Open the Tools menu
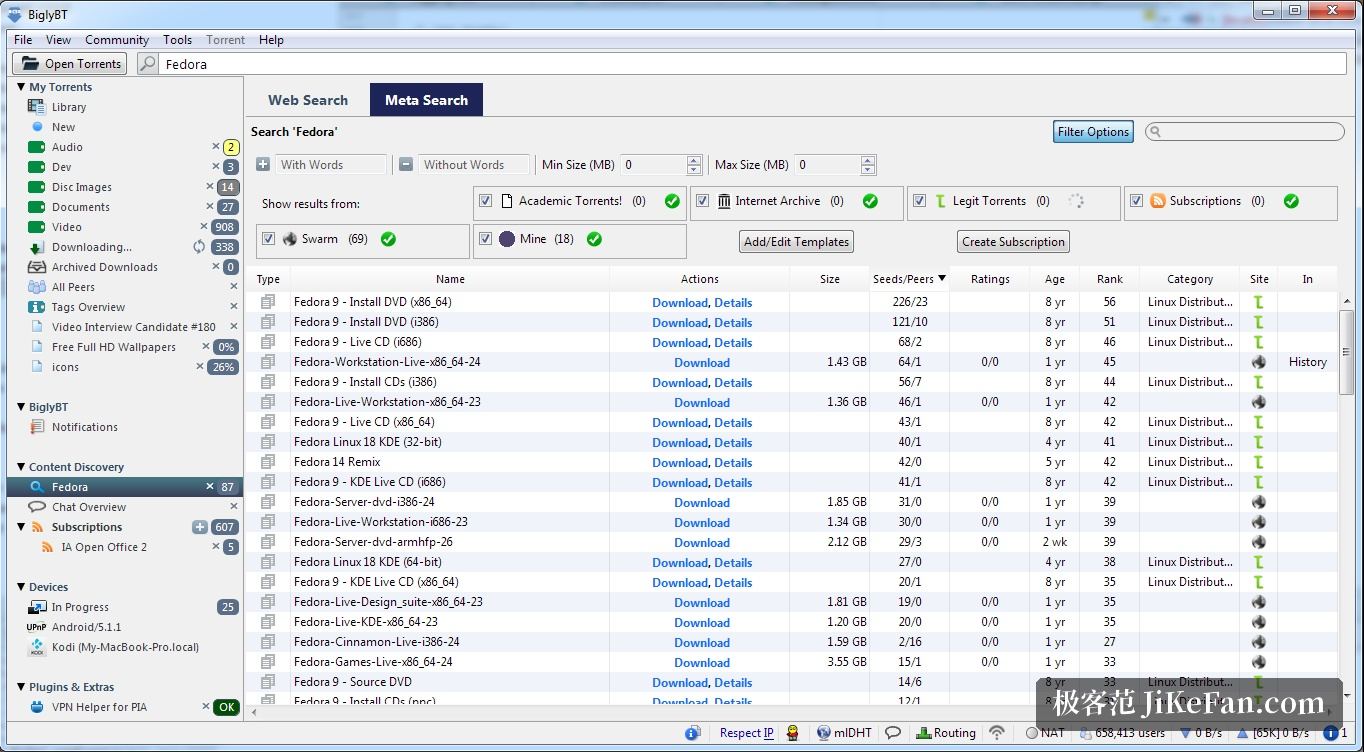1364x752 pixels. point(177,40)
